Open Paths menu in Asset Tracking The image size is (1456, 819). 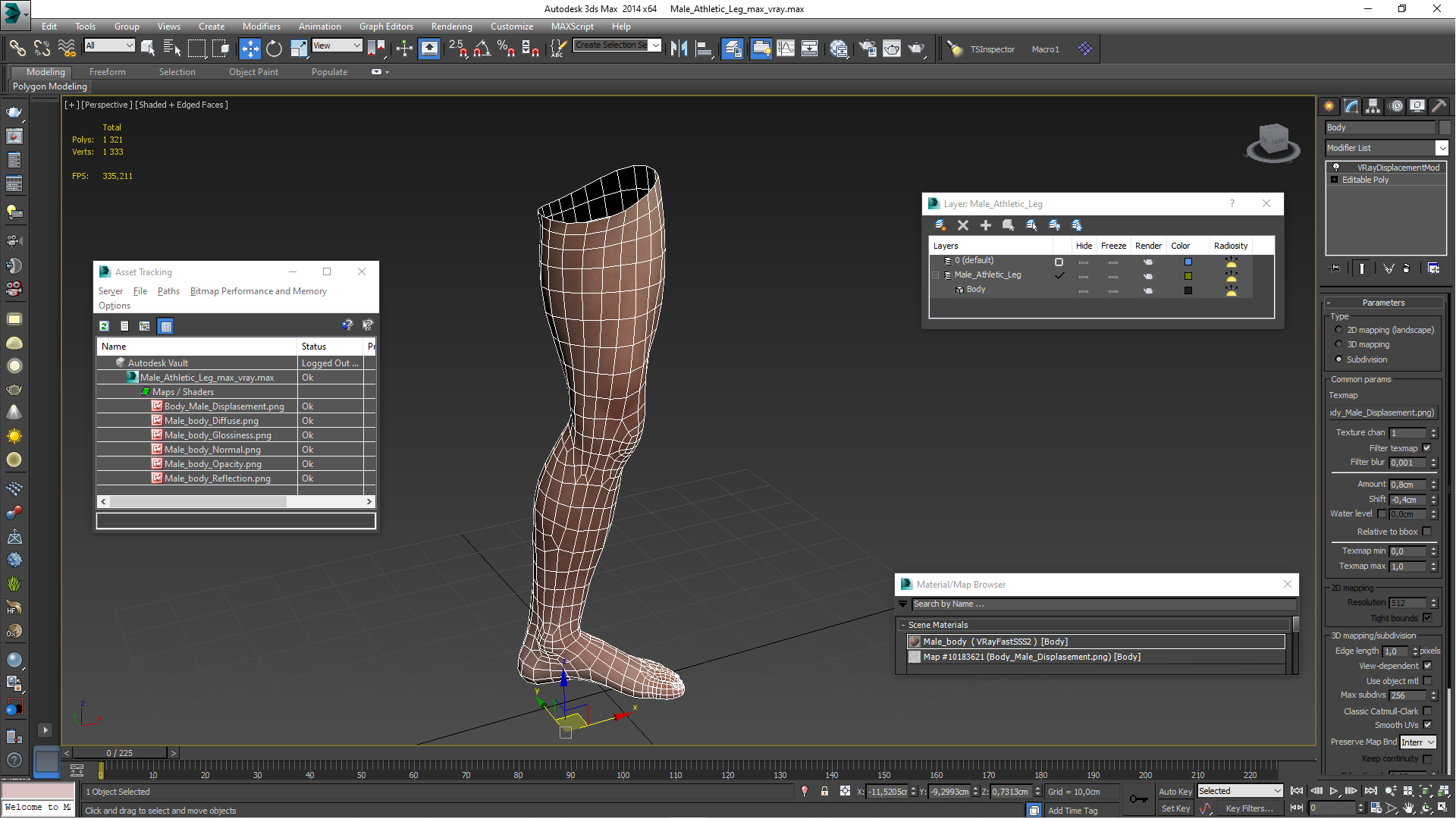[x=168, y=291]
